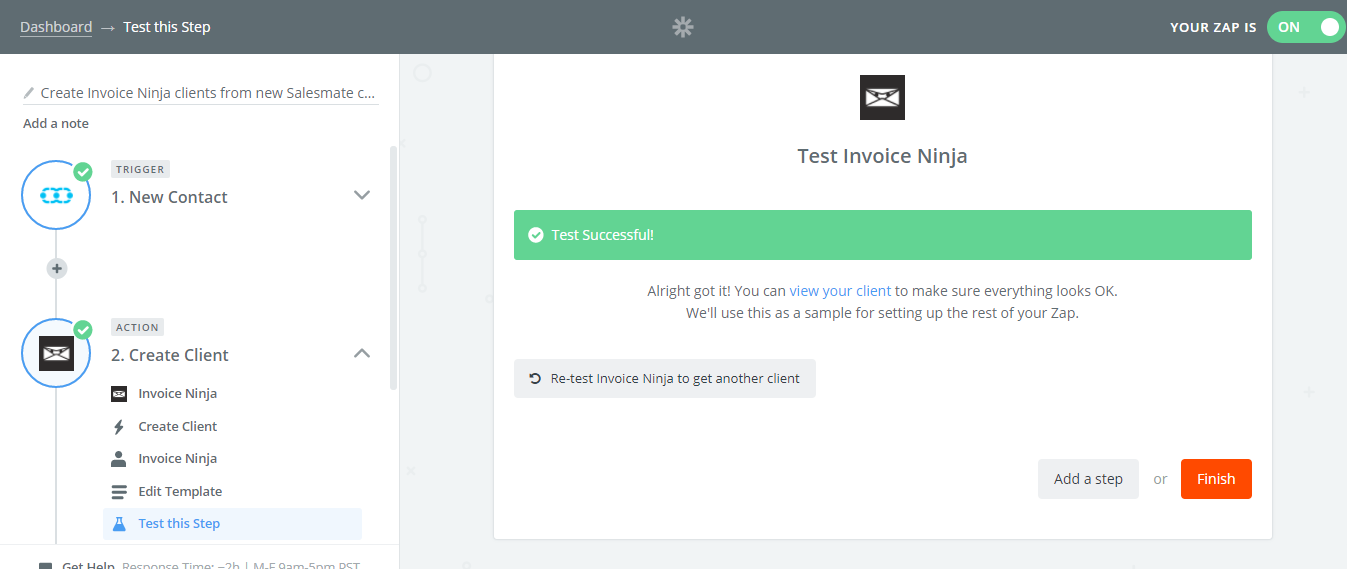This screenshot has height=569, width=1347.
Task: Turn the Zap ON/OFF toggle
Action: click(x=1305, y=27)
